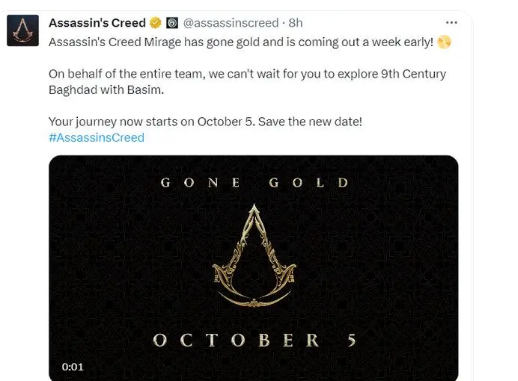Viewport: 518px width, 381px height.
Task: Click the OCTOBER 5 date in the video
Action: (x=254, y=340)
